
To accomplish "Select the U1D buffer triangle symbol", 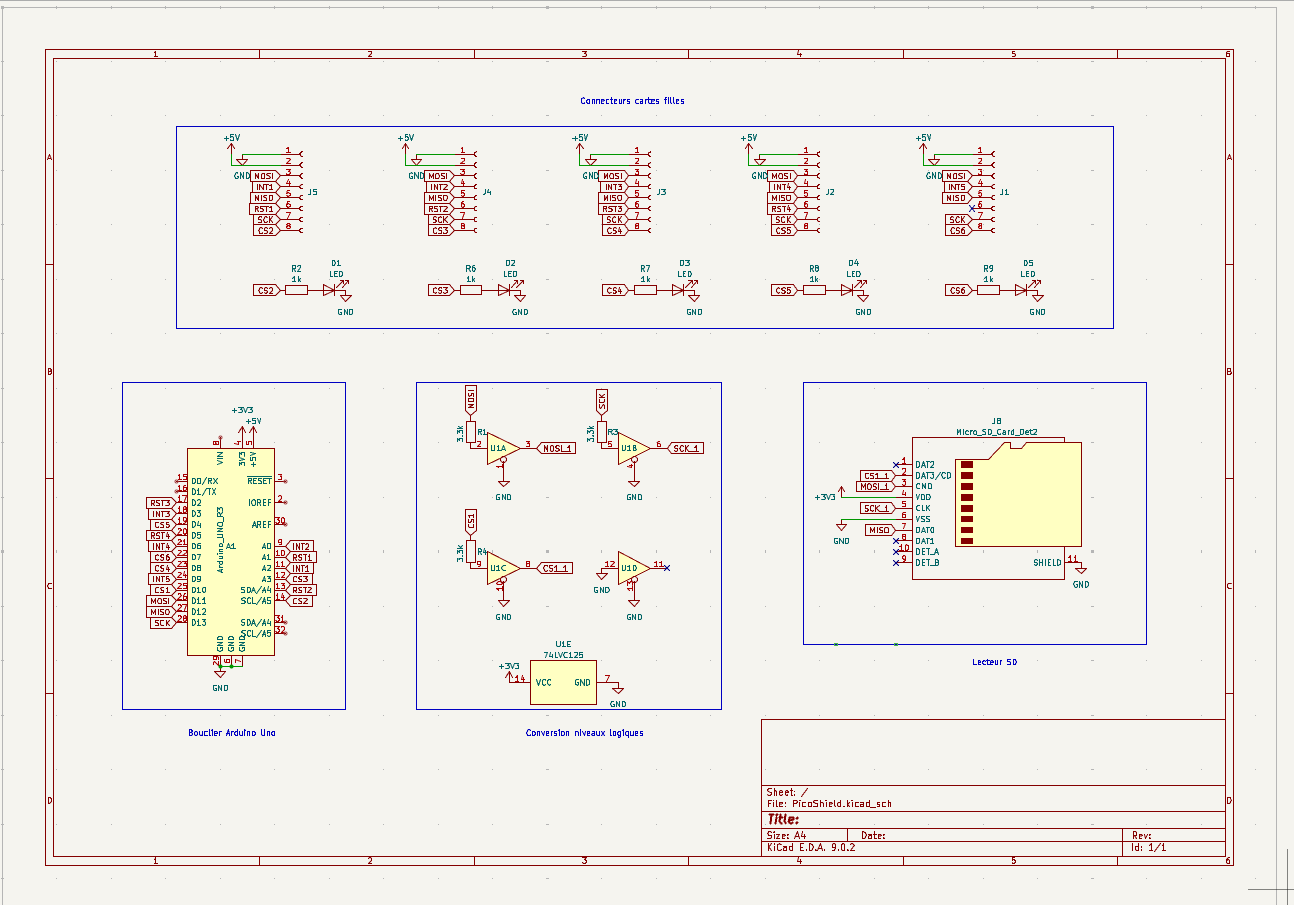I will click(x=632, y=567).
